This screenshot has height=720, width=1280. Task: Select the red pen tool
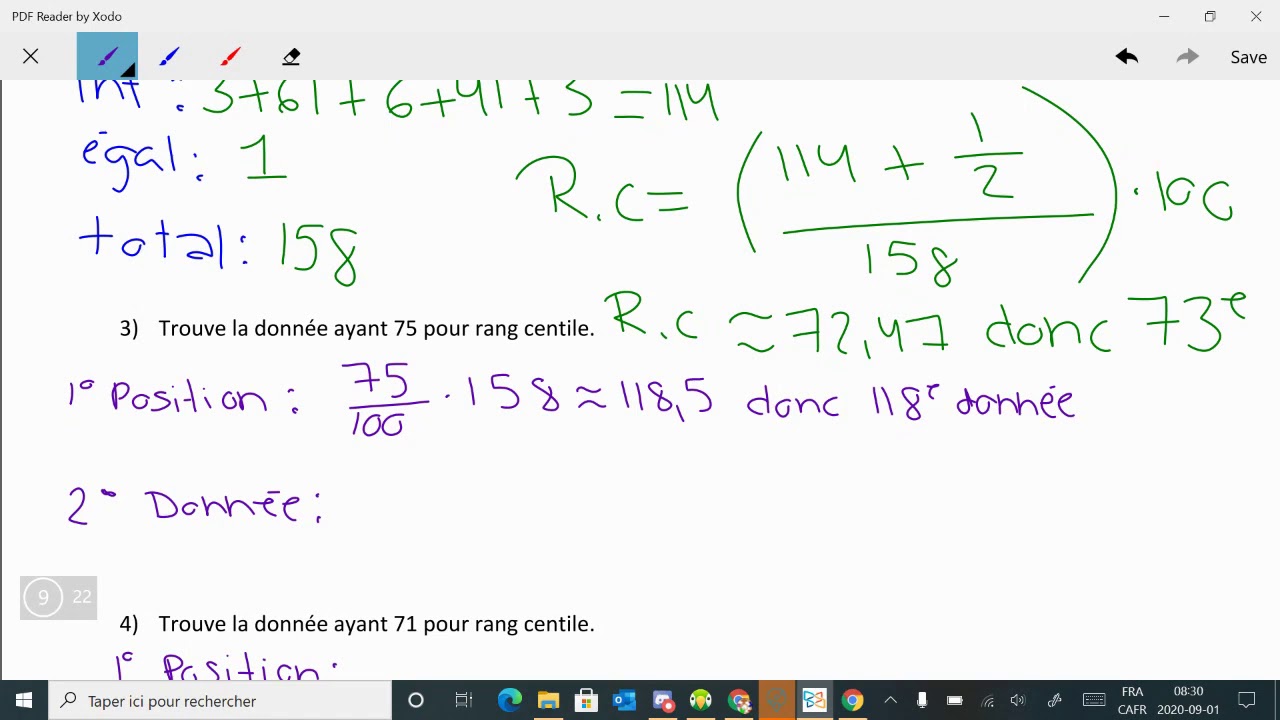(x=230, y=57)
